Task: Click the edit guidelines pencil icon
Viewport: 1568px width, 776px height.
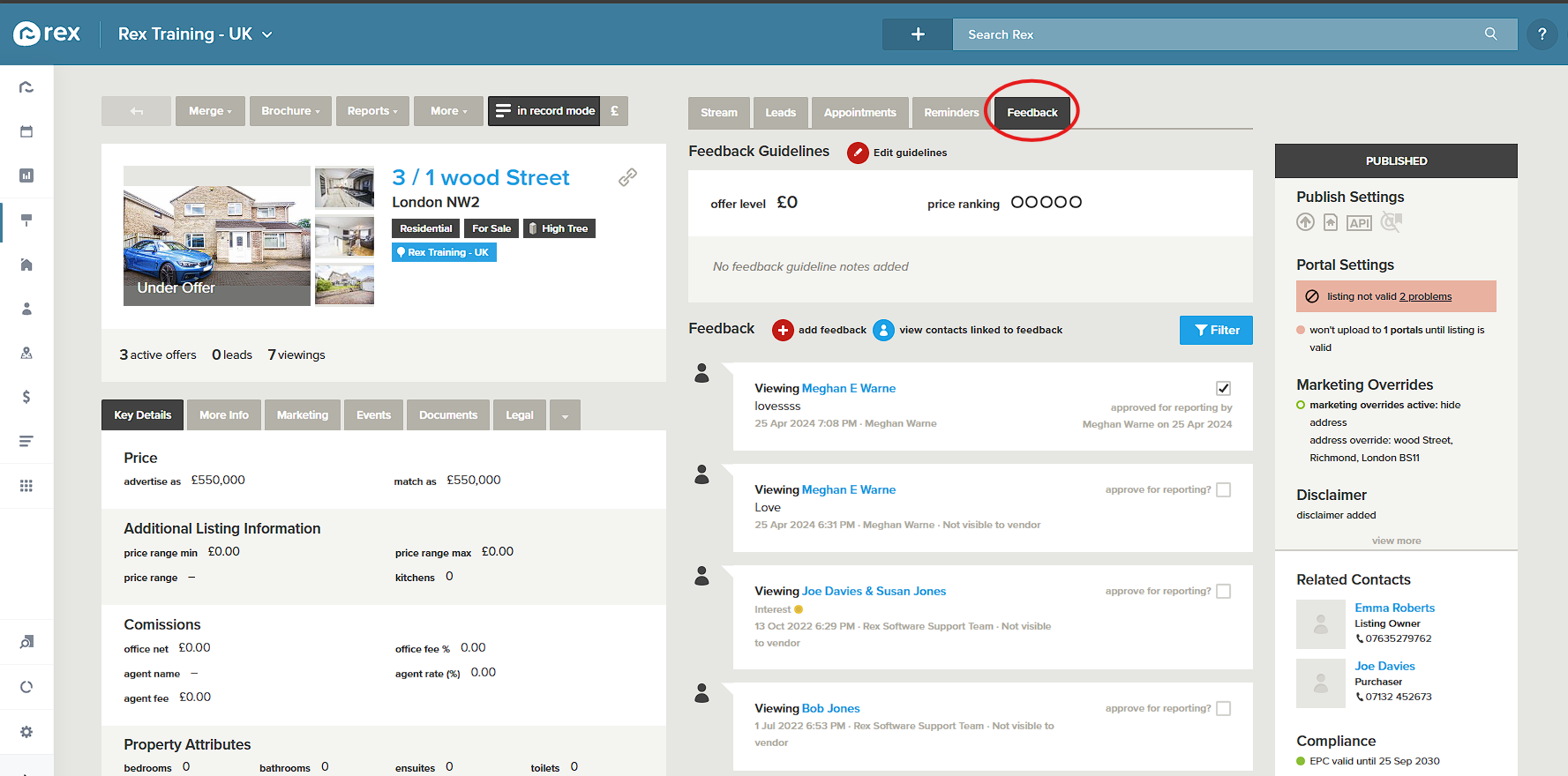Action: coord(858,153)
